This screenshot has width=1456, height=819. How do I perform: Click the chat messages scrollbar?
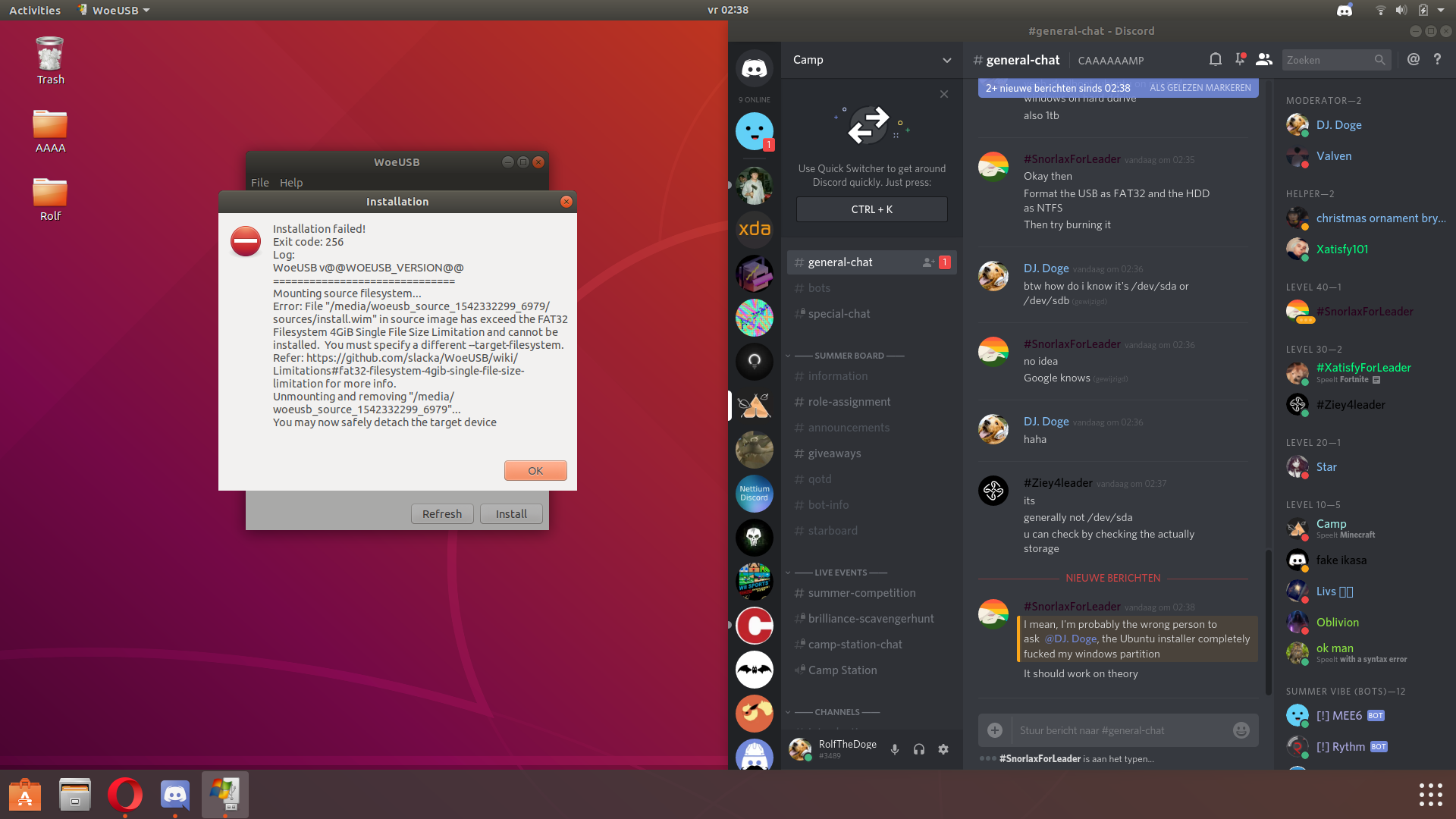[1268, 622]
